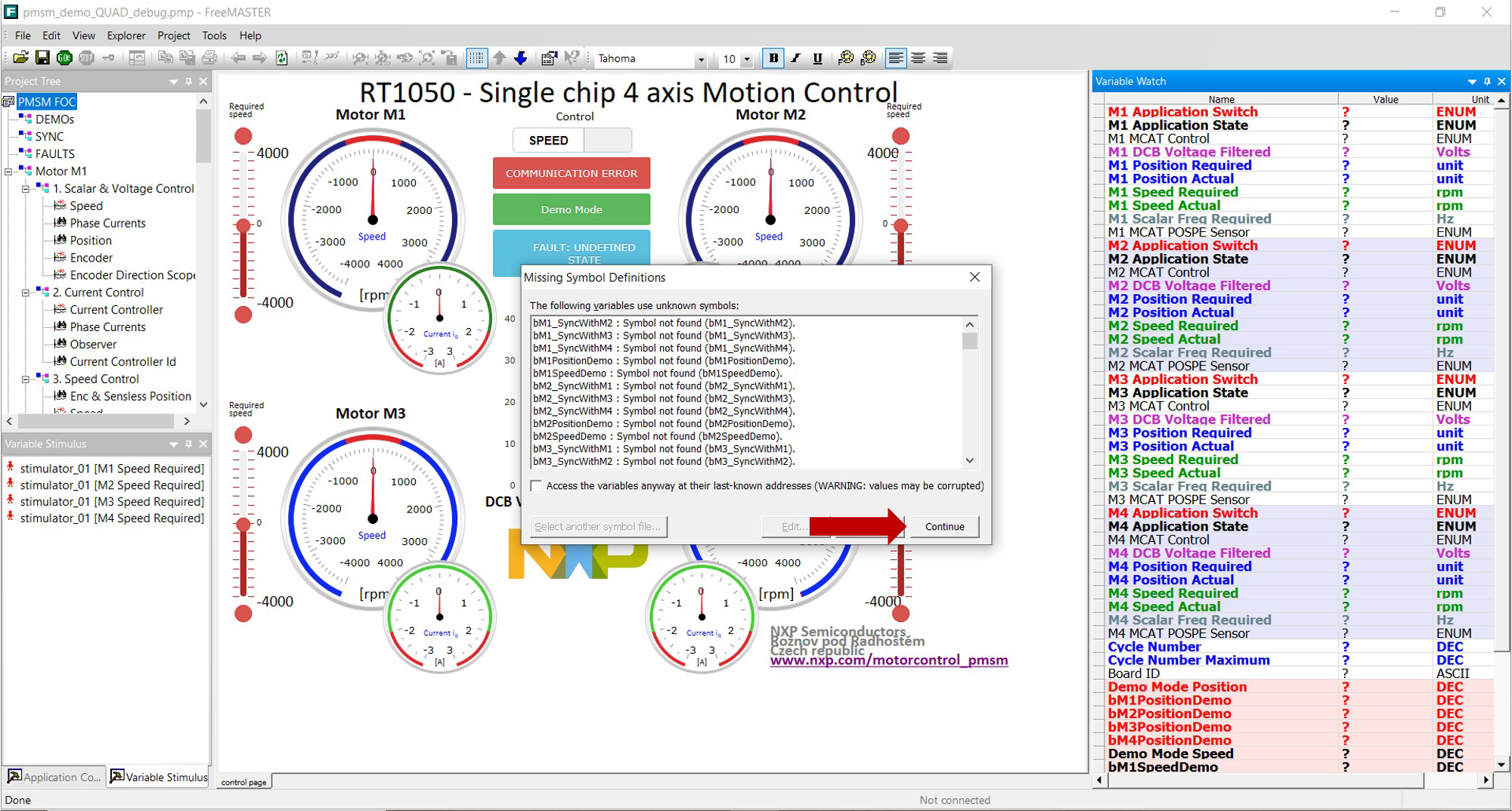
Task: Pin the Variable Watch panel
Action: 1487,82
